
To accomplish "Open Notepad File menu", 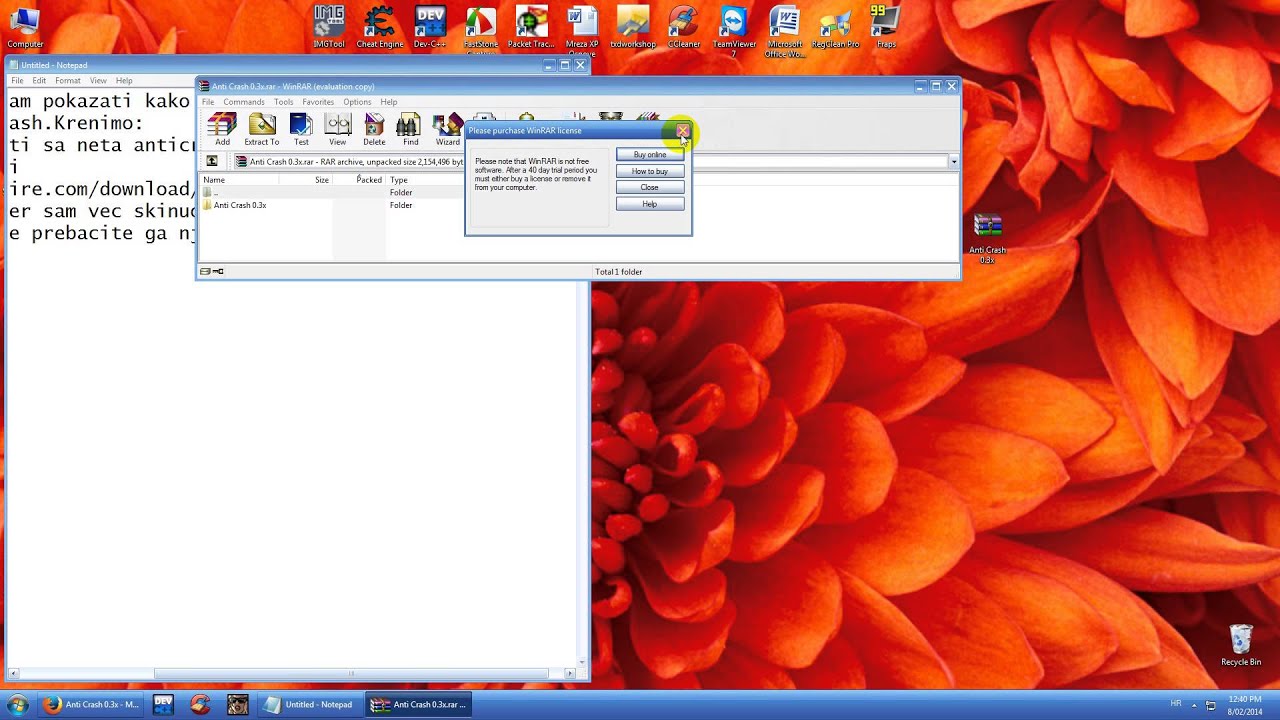I will (17, 81).
